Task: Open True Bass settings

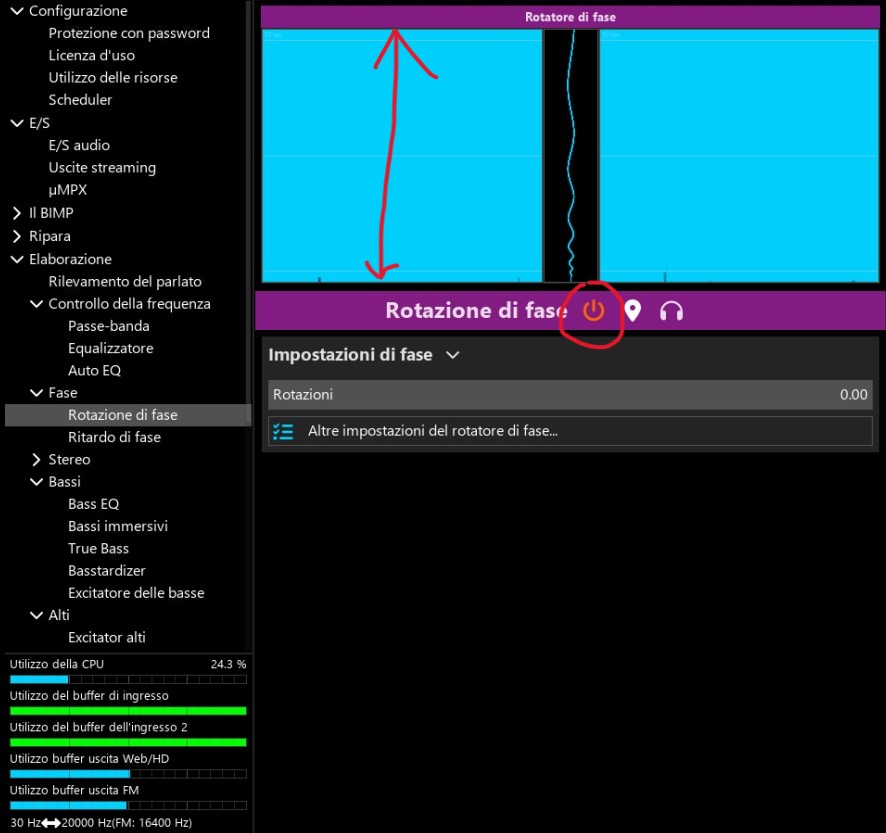Action: tap(98, 549)
